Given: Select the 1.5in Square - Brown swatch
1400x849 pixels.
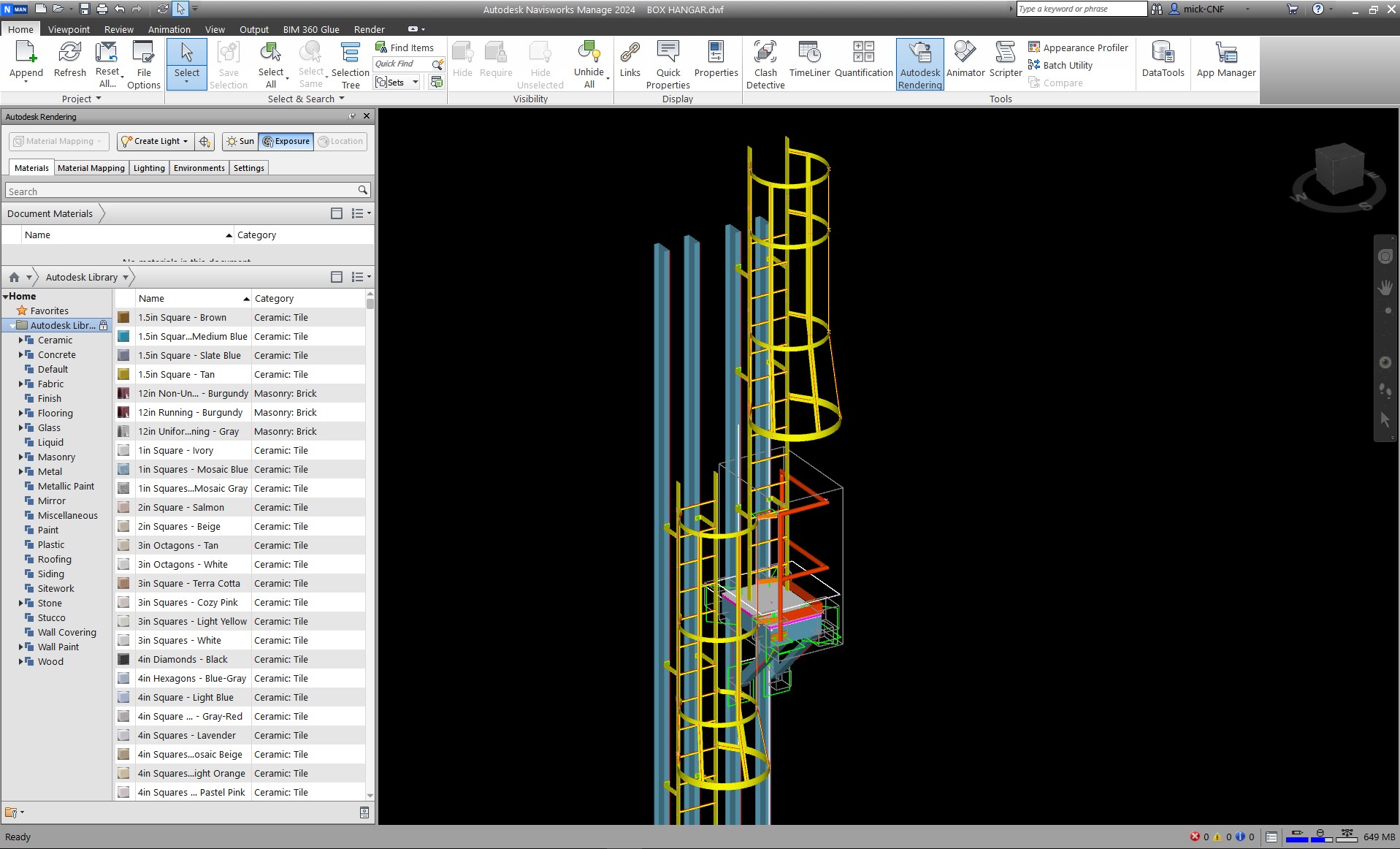Looking at the screenshot, I should 124,317.
